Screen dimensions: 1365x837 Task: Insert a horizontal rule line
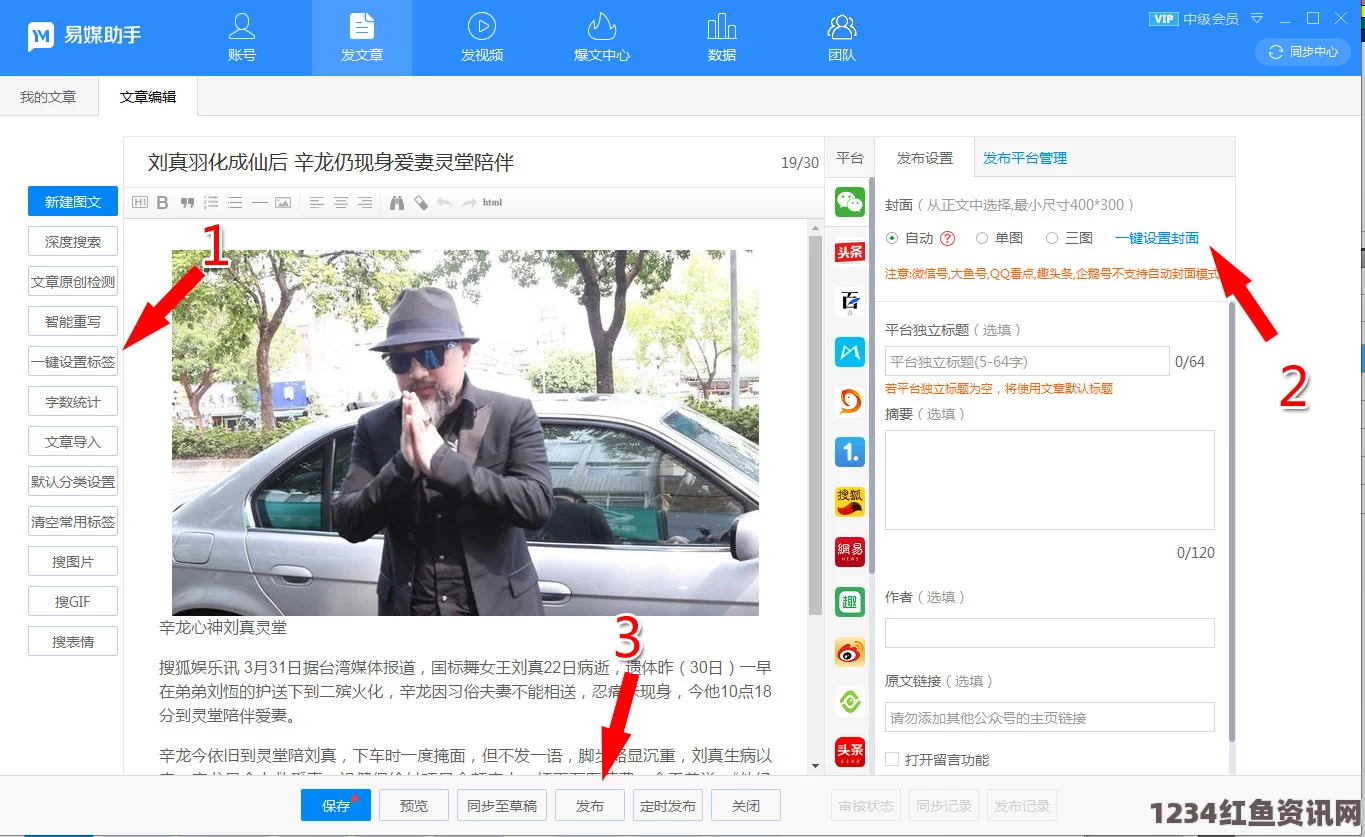(259, 202)
